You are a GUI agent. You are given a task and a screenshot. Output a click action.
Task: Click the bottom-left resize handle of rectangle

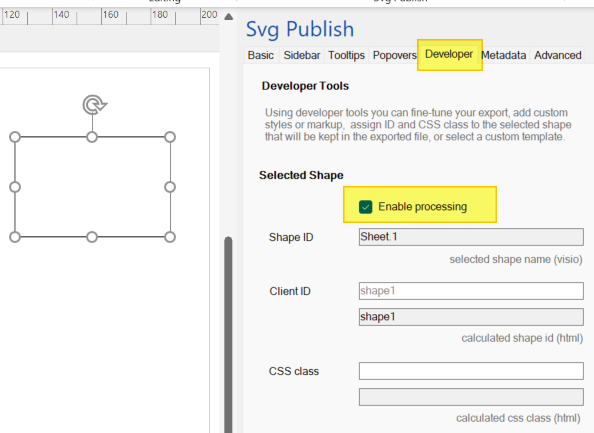[x=15, y=237]
